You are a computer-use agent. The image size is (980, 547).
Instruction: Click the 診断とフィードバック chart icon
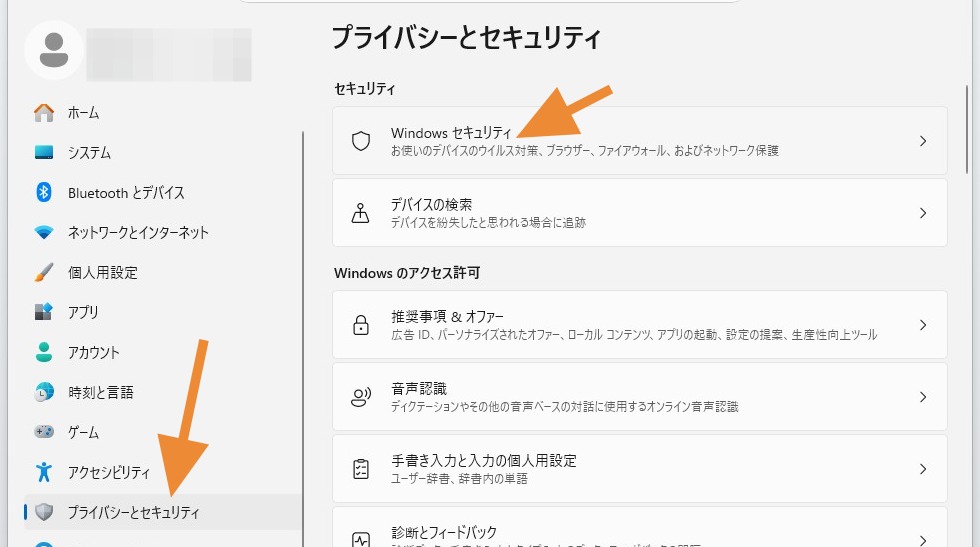click(x=361, y=539)
